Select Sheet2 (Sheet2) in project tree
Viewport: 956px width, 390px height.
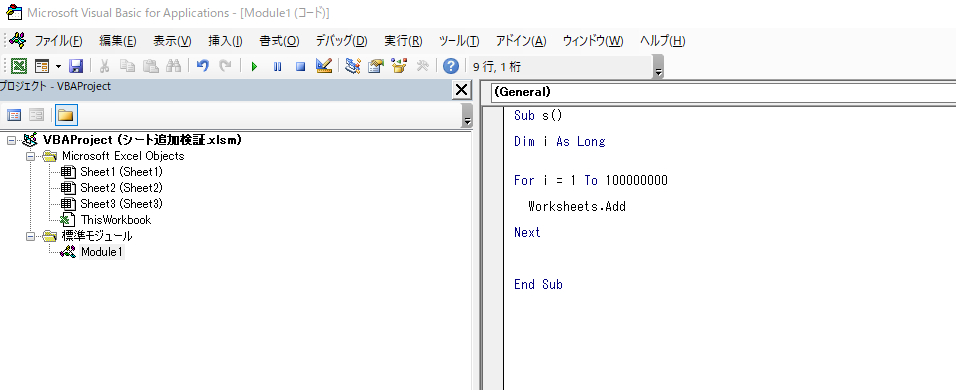pos(121,188)
